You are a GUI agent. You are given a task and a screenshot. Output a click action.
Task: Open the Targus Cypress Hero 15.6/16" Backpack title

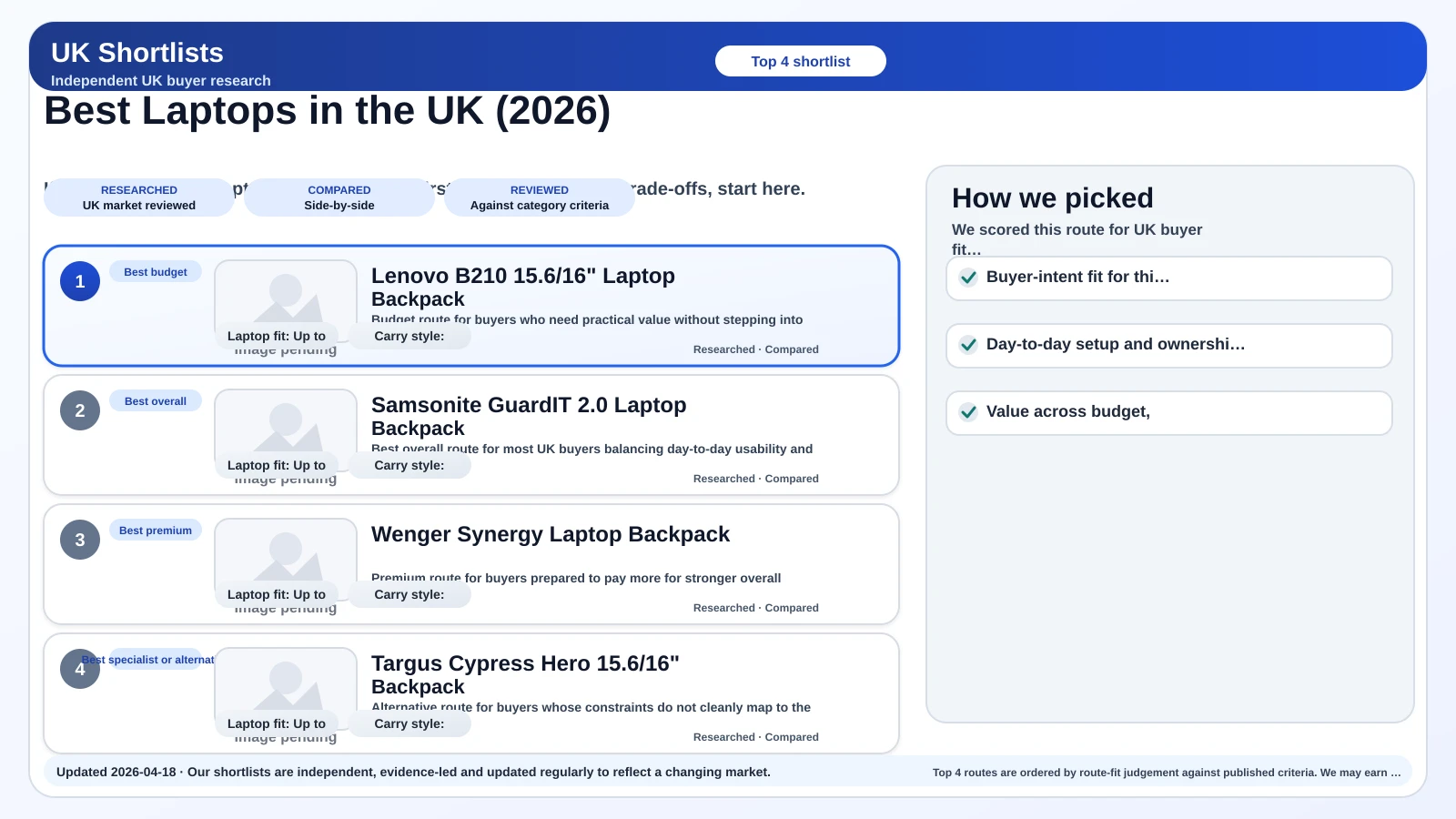[525, 675]
